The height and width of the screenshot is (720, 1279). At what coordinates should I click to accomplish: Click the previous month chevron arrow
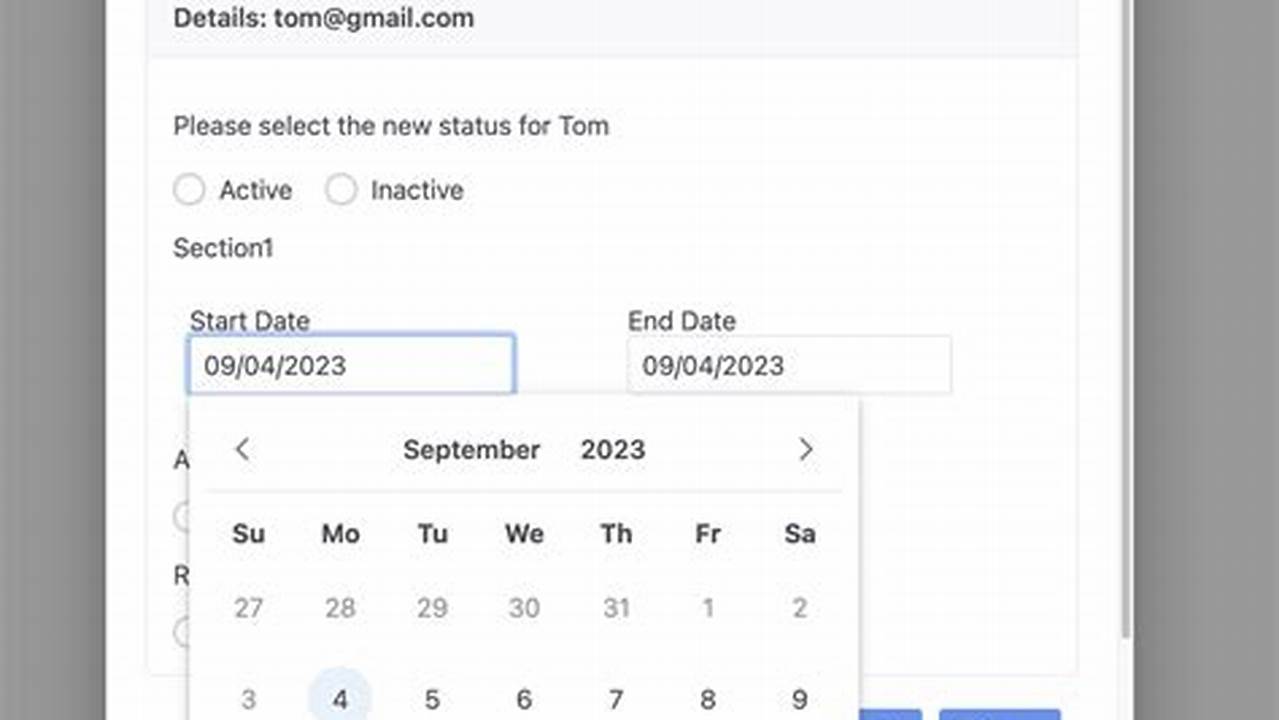[x=242, y=450]
